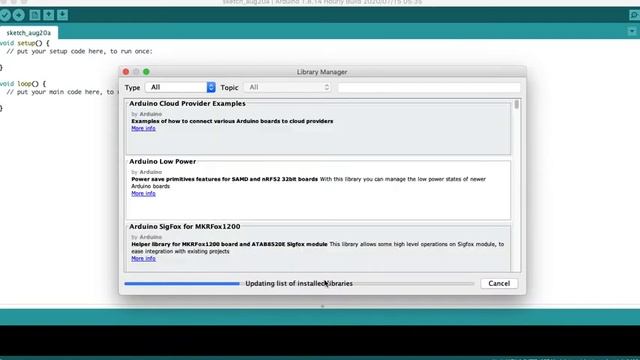Open the Topic dropdown in Library Manager
Screen dimensions: 640x360
click(287, 87)
